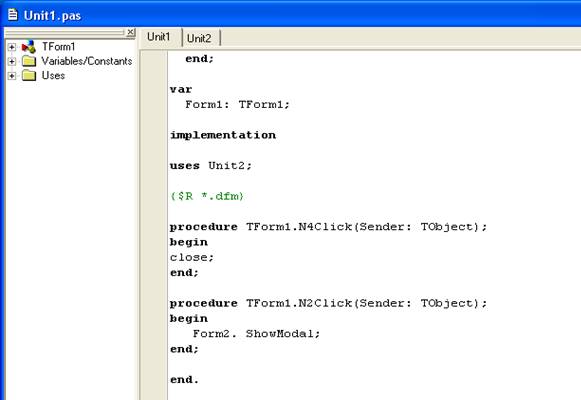Viewport: 581px width, 400px height.
Task: Click the Variables/Constants folder icon
Action: click(29, 61)
